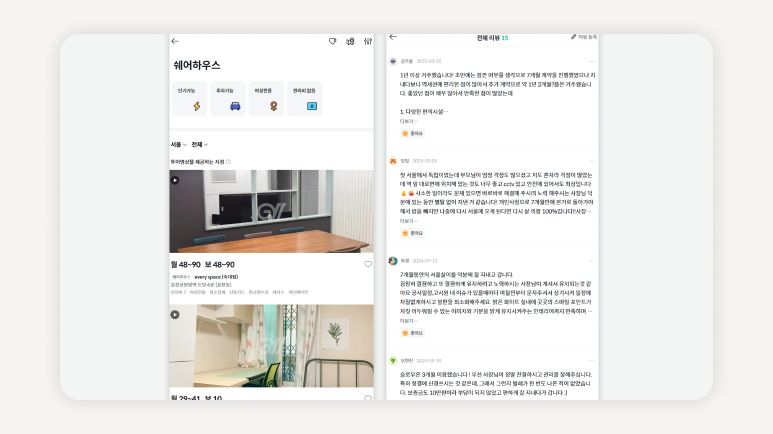Open the avatar of the 2025-03-05 reviewer
The height and width of the screenshot is (434, 773).
point(393,161)
